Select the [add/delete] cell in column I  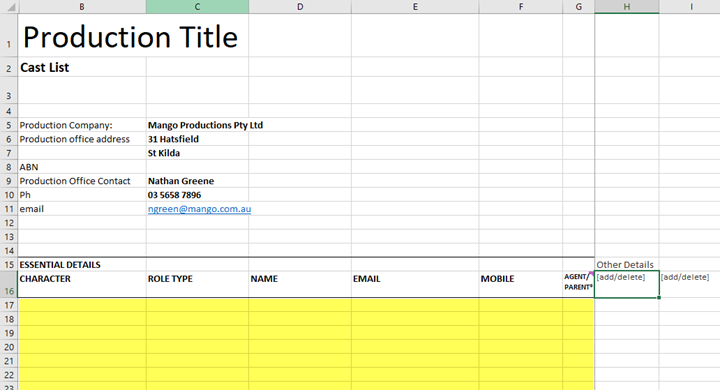[690, 284]
